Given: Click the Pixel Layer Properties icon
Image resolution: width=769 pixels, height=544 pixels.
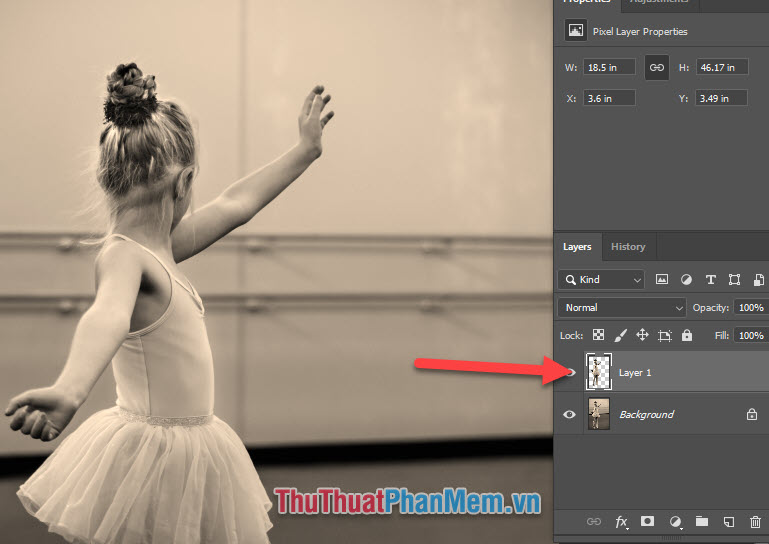Looking at the screenshot, I should pos(576,31).
